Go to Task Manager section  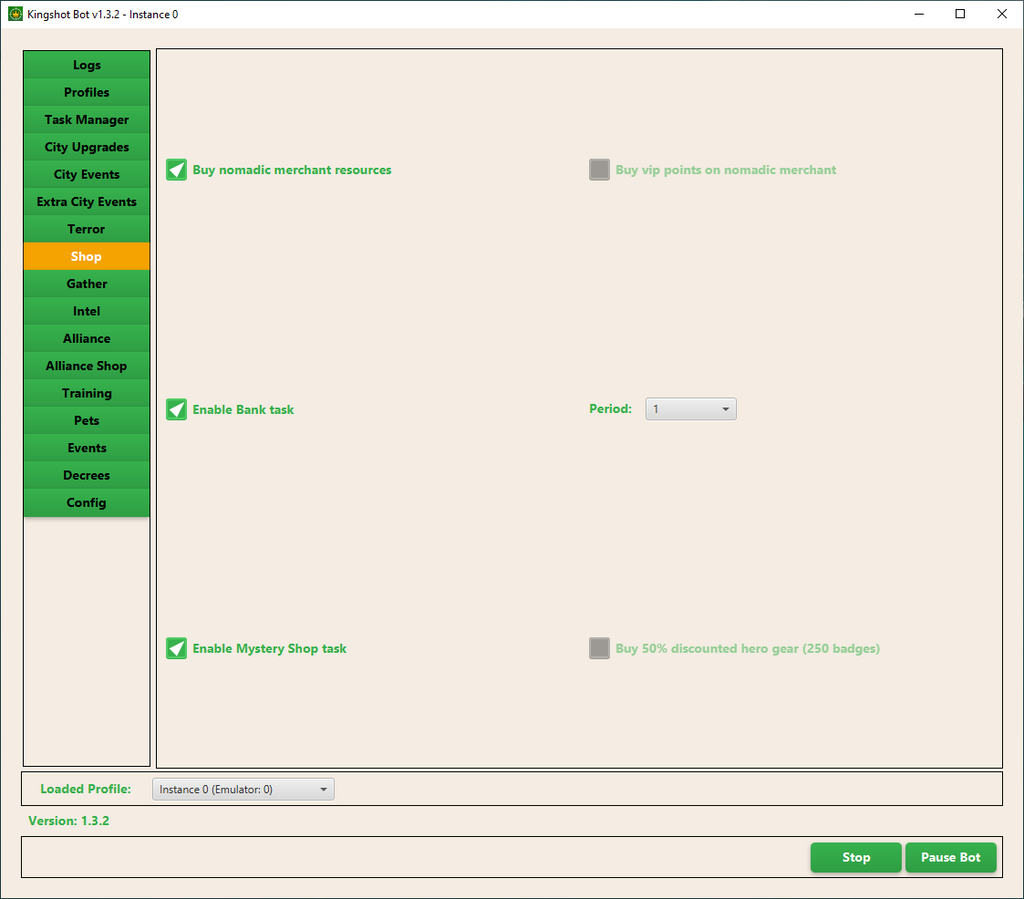pos(87,120)
